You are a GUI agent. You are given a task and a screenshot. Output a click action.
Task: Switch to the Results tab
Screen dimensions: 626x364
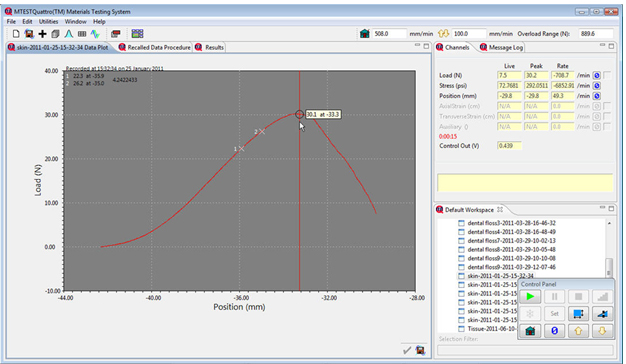coord(210,47)
